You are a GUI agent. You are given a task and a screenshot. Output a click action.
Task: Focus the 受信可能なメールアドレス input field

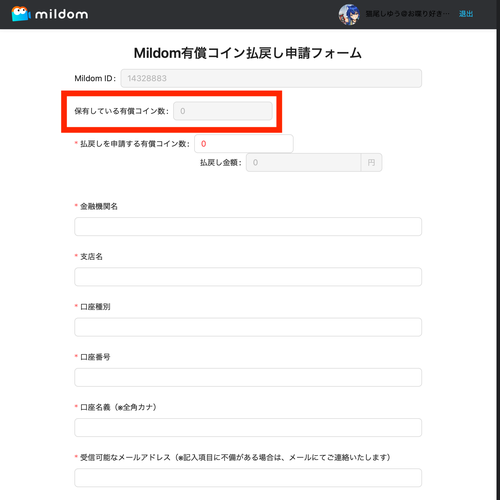pyautogui.click(x=248, y=478)
